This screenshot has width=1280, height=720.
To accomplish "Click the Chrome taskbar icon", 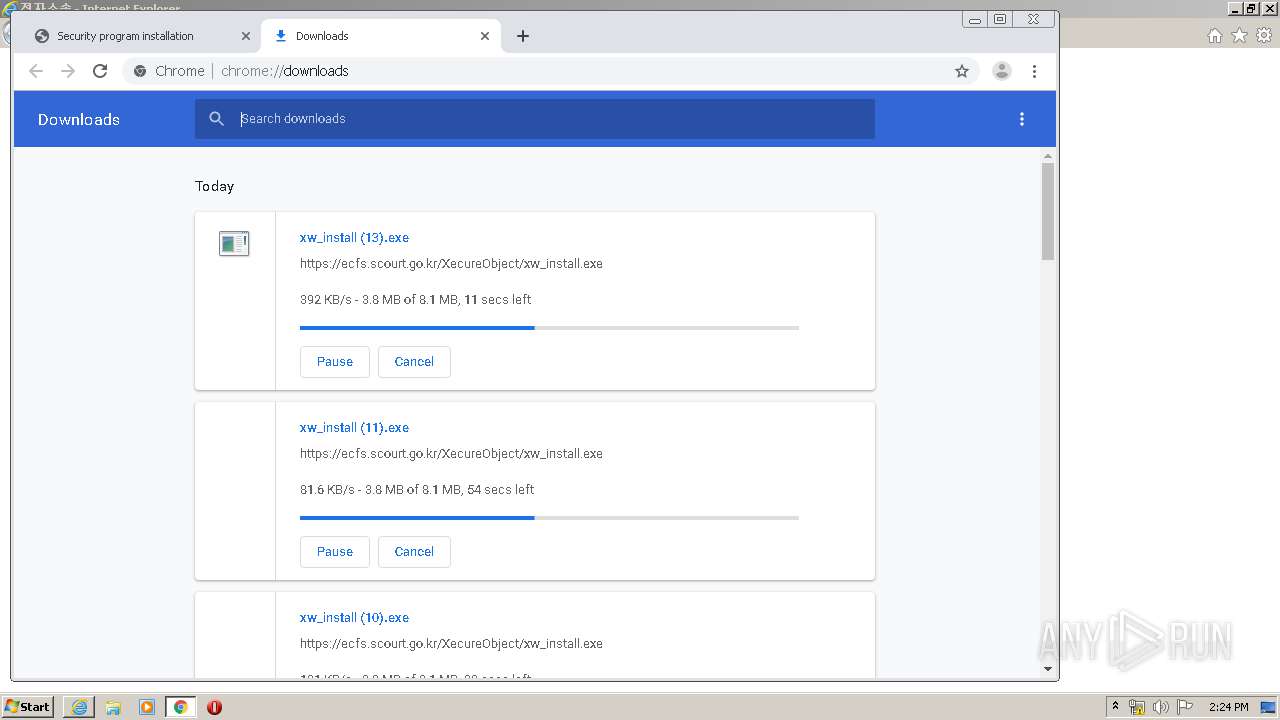I will click(x=181, y=707).
